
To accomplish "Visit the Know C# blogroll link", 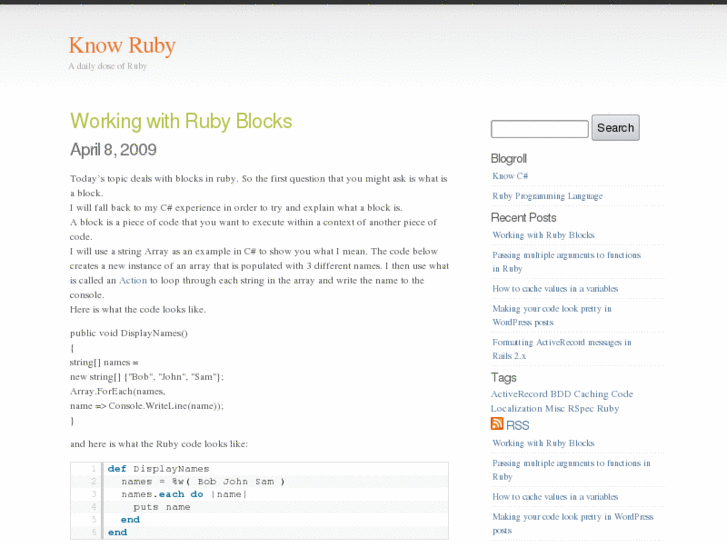I will (510, 176).
